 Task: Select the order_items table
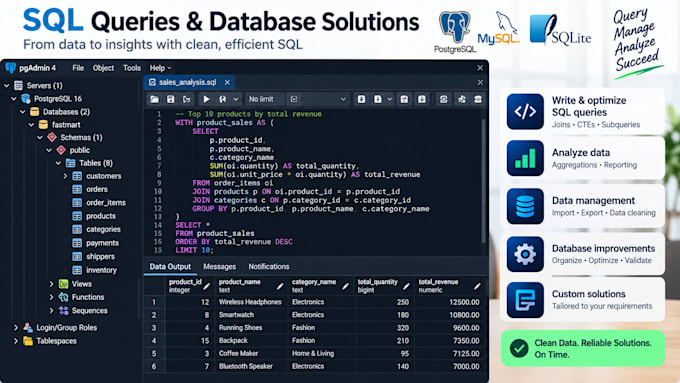[106, 203]
